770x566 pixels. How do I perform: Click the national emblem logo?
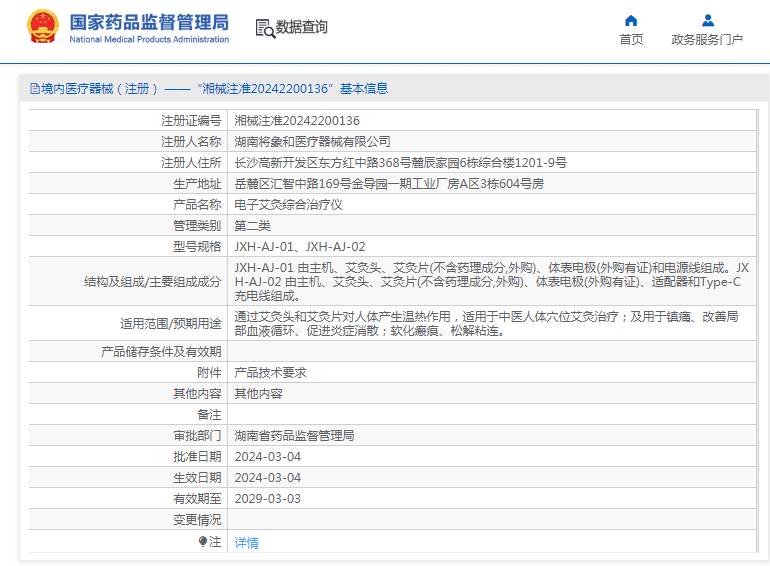[43, 27]
